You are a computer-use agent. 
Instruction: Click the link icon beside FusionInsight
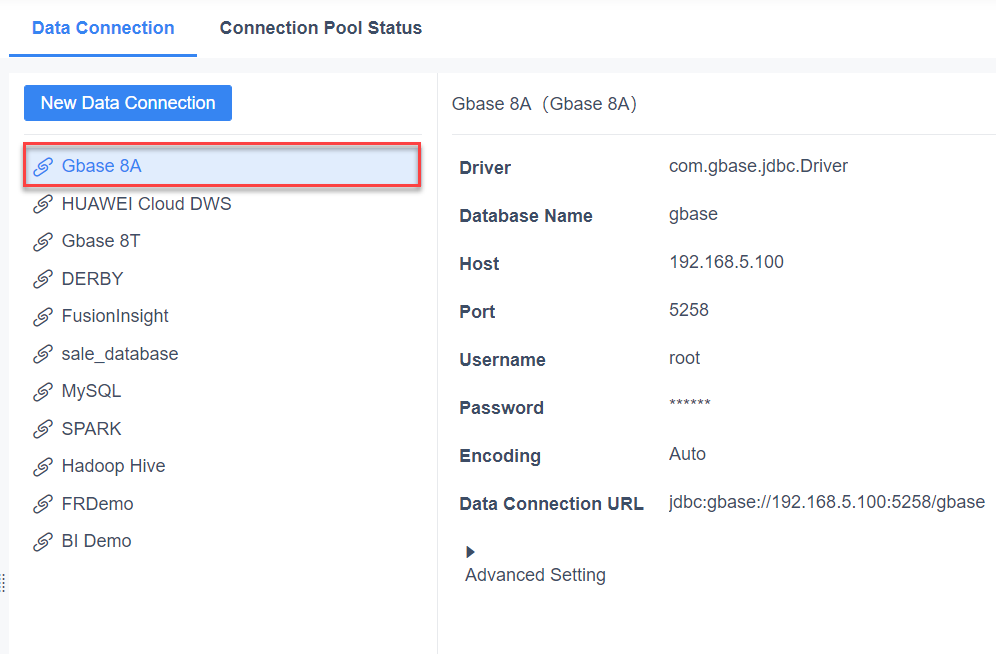tap(43, 317)
